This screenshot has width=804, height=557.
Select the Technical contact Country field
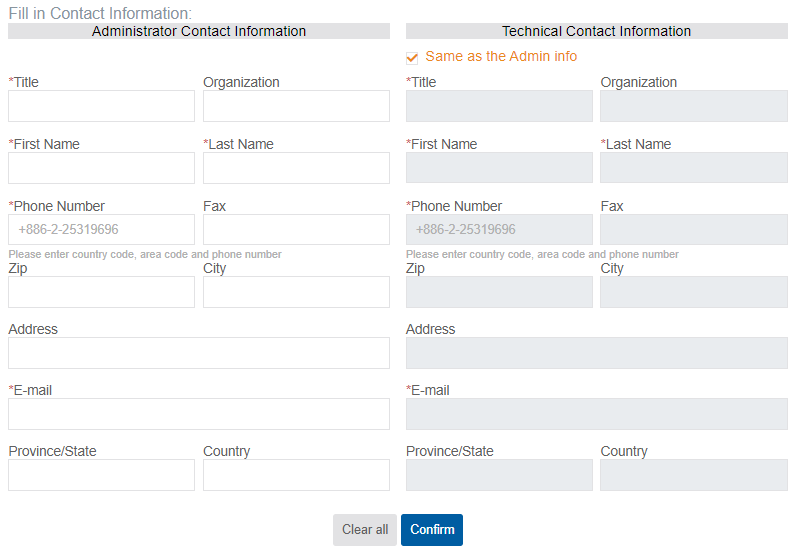click(694, 475)
